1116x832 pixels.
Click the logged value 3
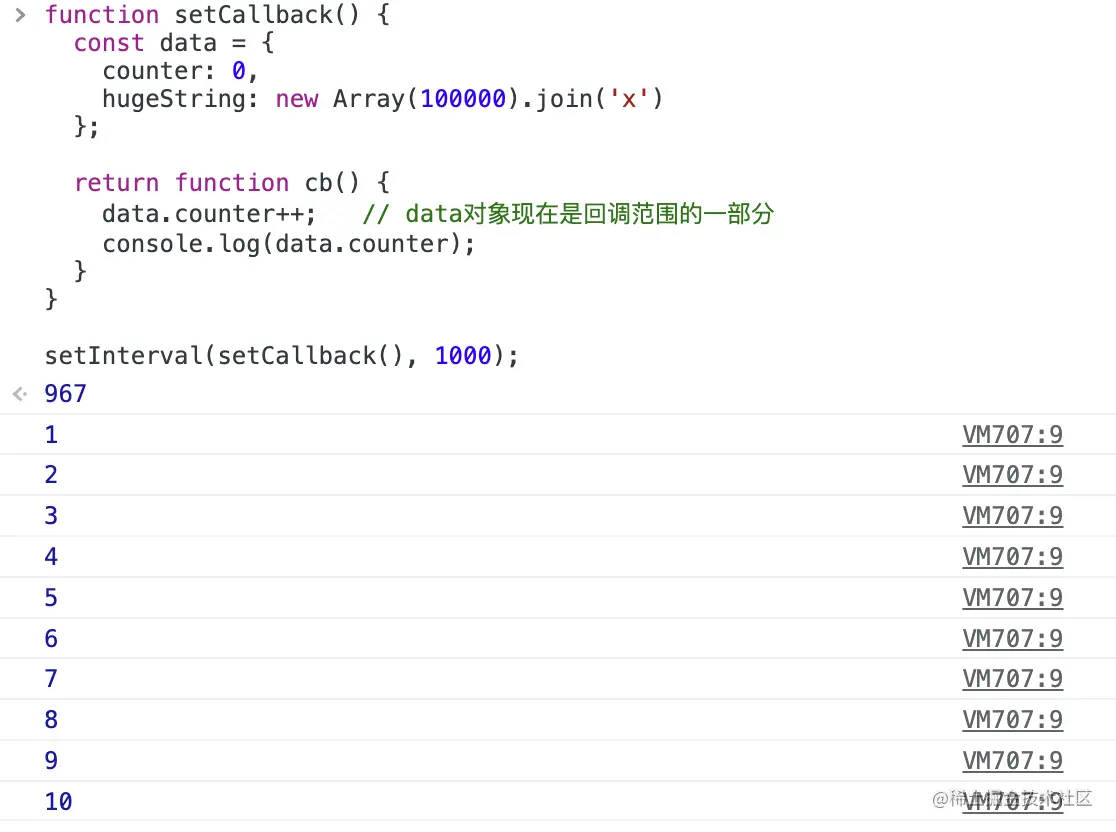[x=51, y=516]
